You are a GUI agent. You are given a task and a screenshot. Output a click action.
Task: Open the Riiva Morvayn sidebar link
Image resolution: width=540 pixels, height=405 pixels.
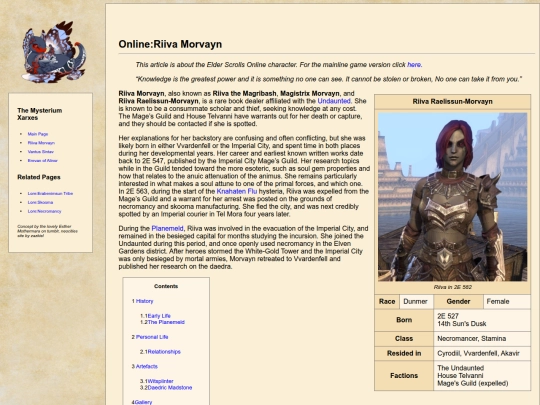click(x=41, y=143)
